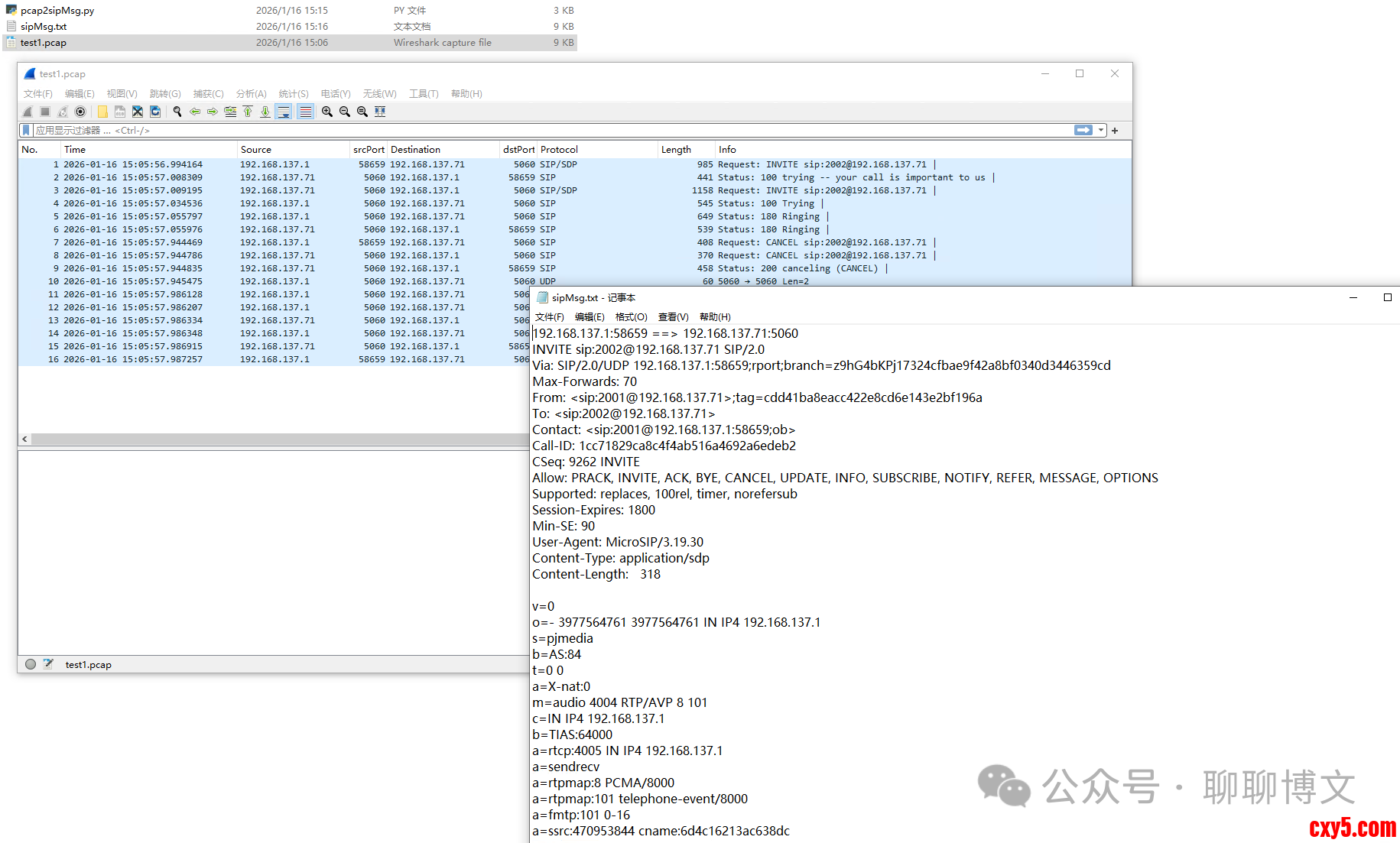Click the Reload capture file icon
The image size is (1400, 843).
155,112
